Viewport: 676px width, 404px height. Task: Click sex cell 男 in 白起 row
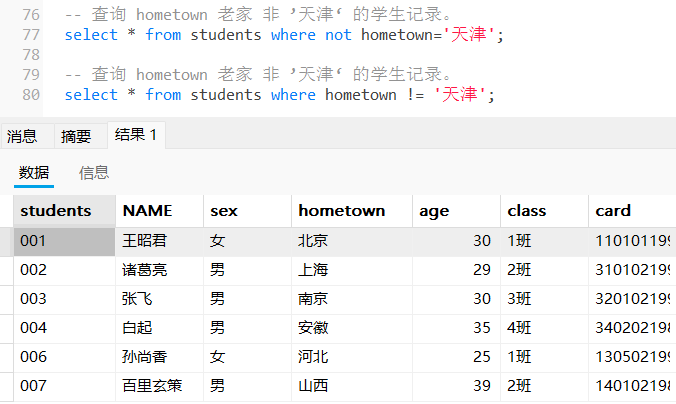pos(247,328)
